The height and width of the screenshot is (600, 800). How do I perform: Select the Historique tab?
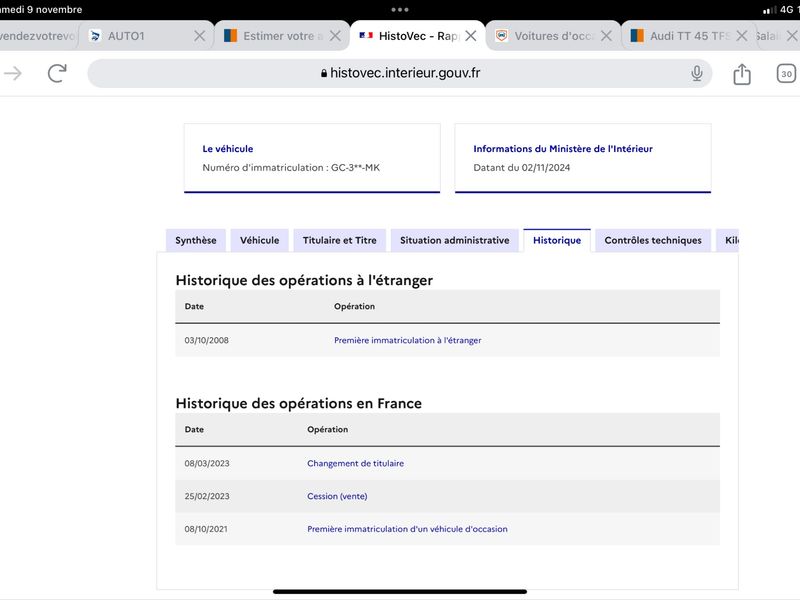point(557,240)
